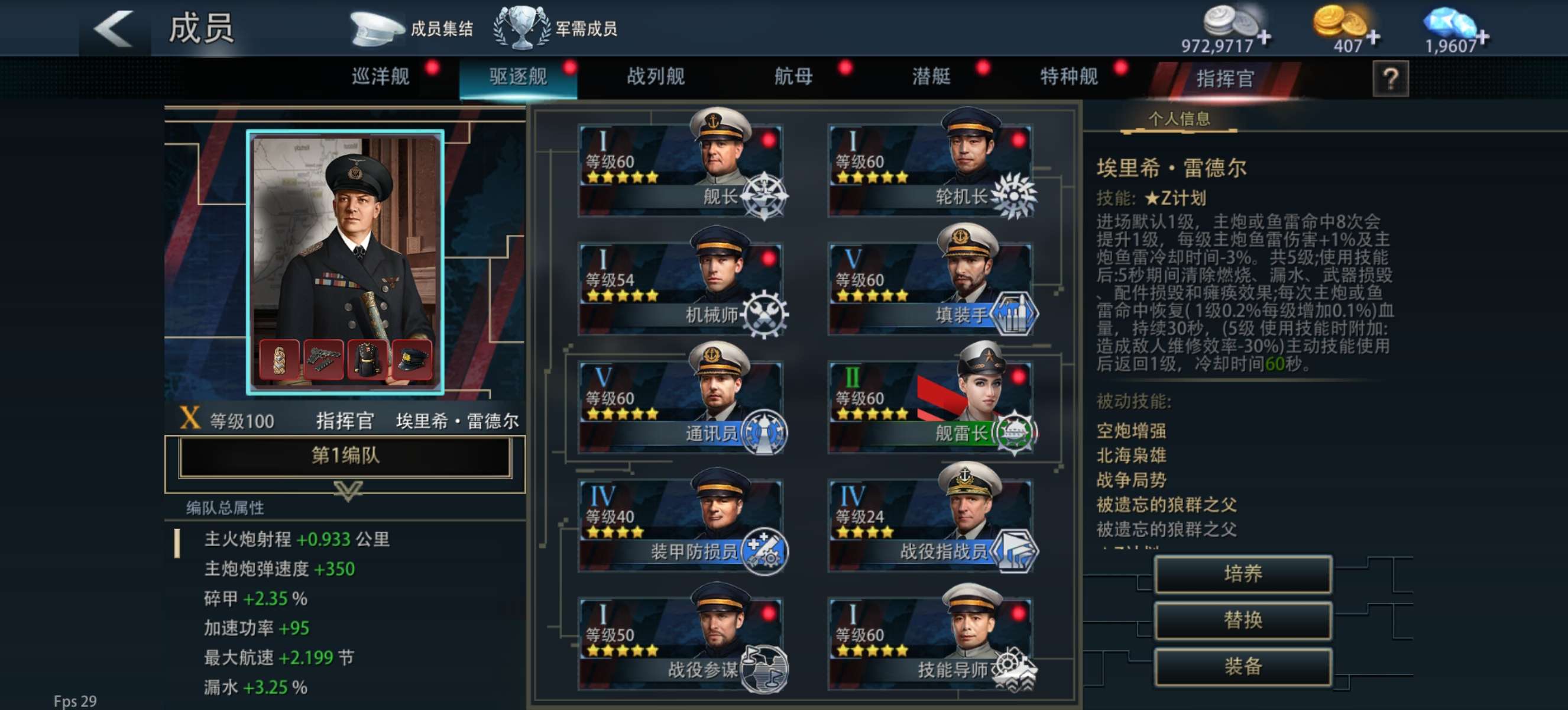This screenshot has width=1568, height=710.
Task: Open 成员集结 captain hat icon
Action: click(x=377, y=28)
